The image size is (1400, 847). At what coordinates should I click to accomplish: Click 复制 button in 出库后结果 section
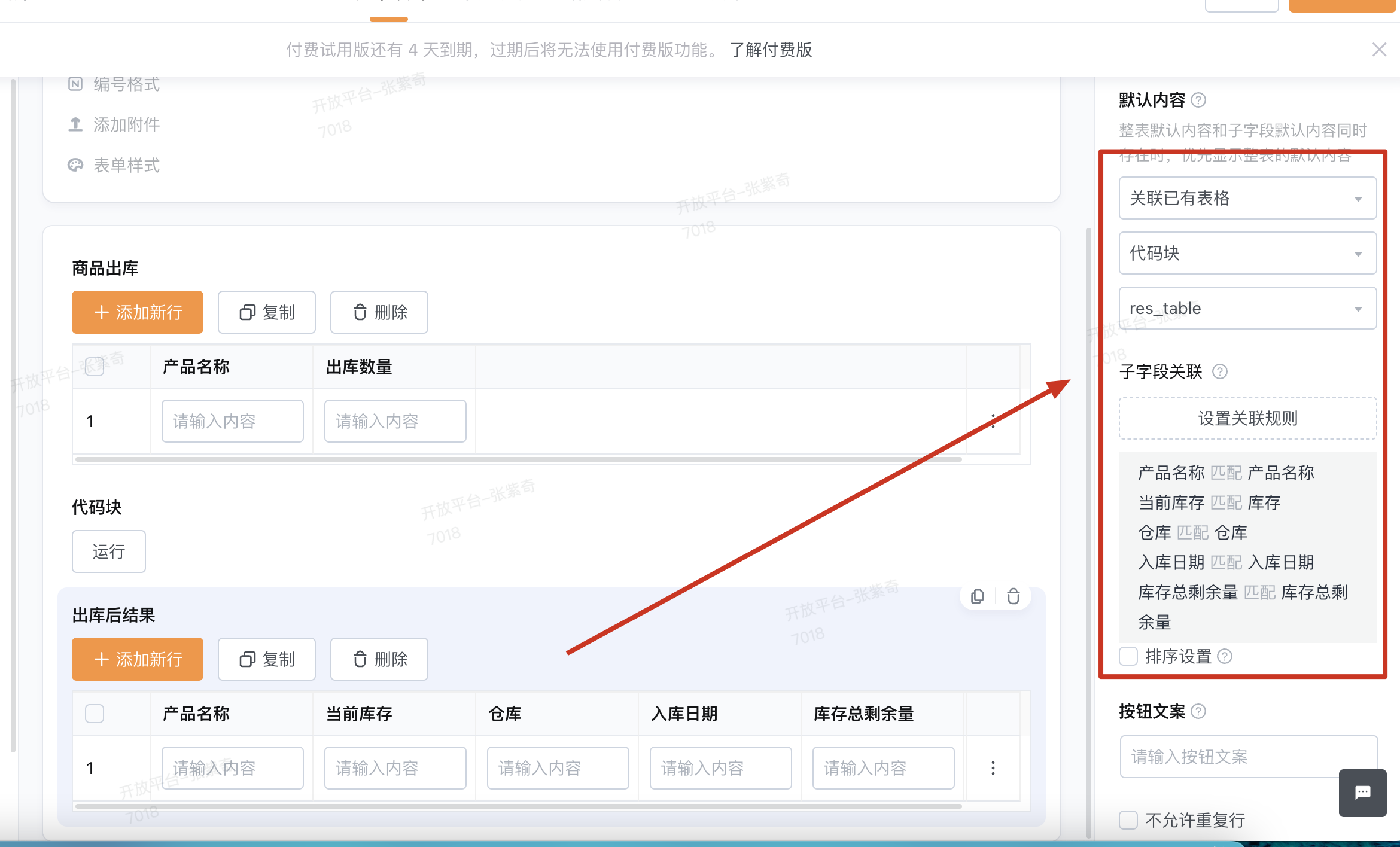click(267, 659)
